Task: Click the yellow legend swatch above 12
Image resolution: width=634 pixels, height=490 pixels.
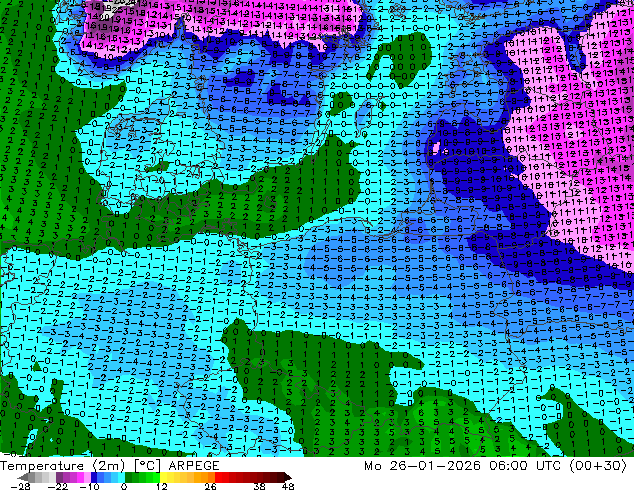Action: click(x=163, y=477)
